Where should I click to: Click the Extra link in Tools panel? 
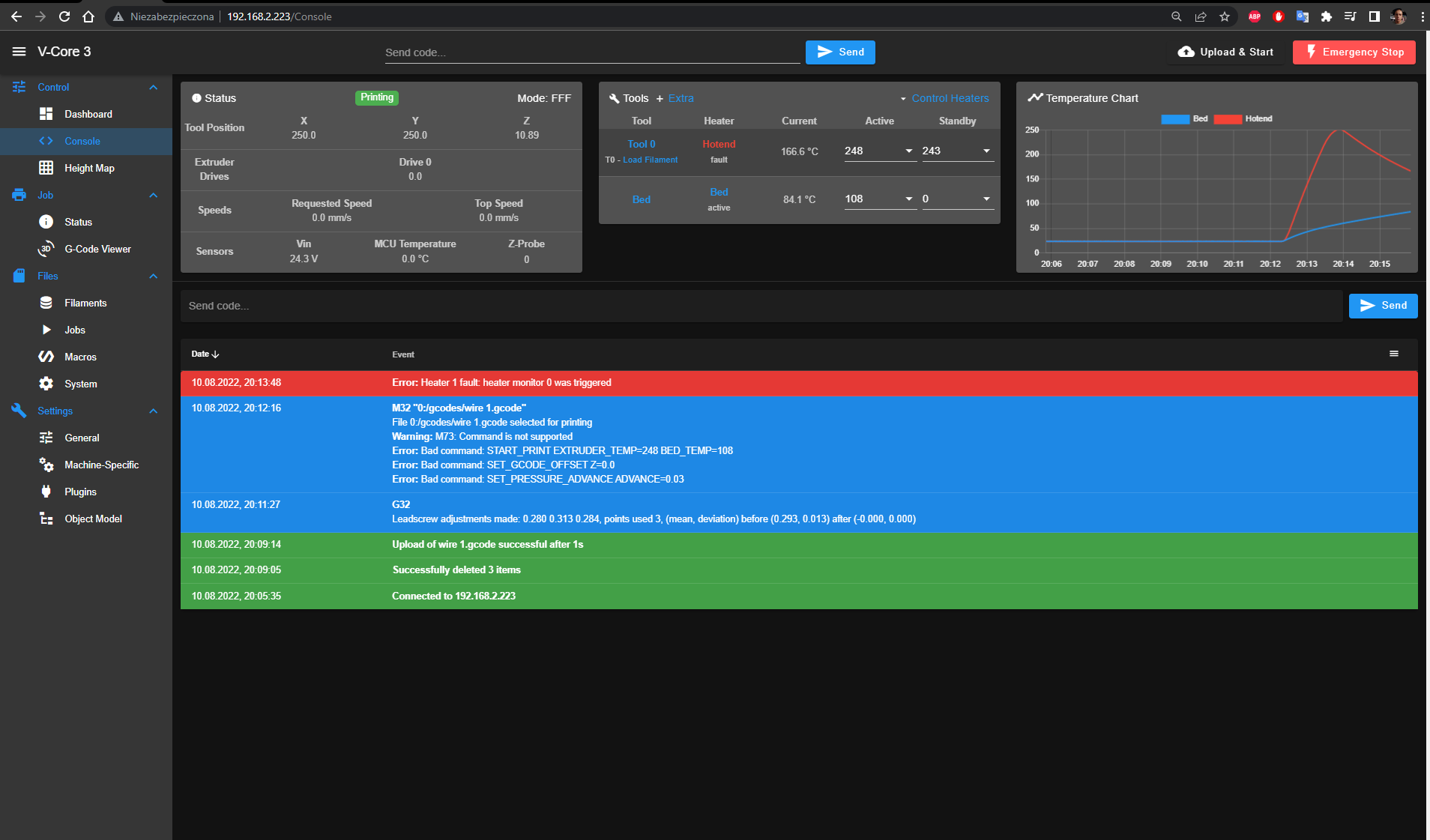[681, 98]
